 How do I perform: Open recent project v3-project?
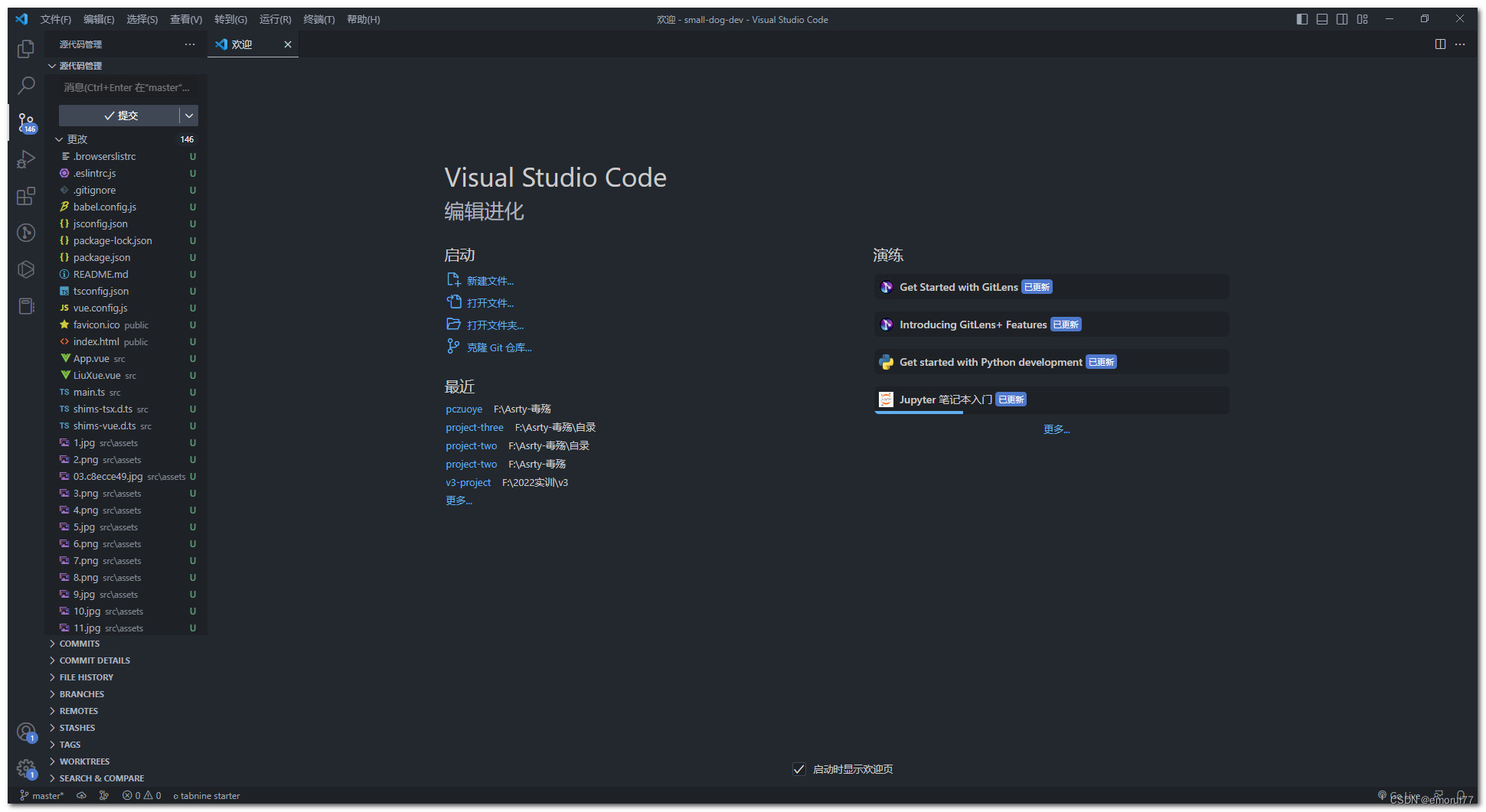(x=469, y=483)
